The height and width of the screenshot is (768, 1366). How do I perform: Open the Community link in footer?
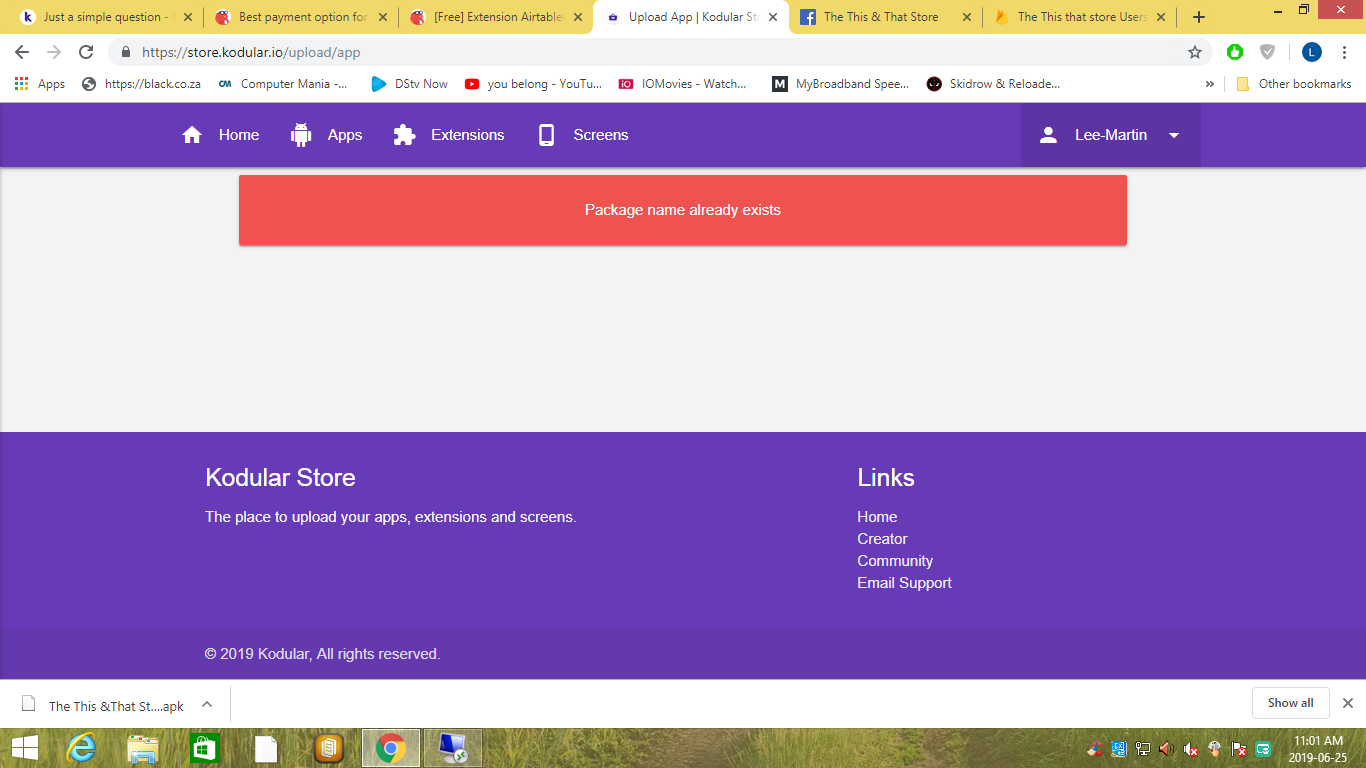pyautogui.click(x=894, y=561)
